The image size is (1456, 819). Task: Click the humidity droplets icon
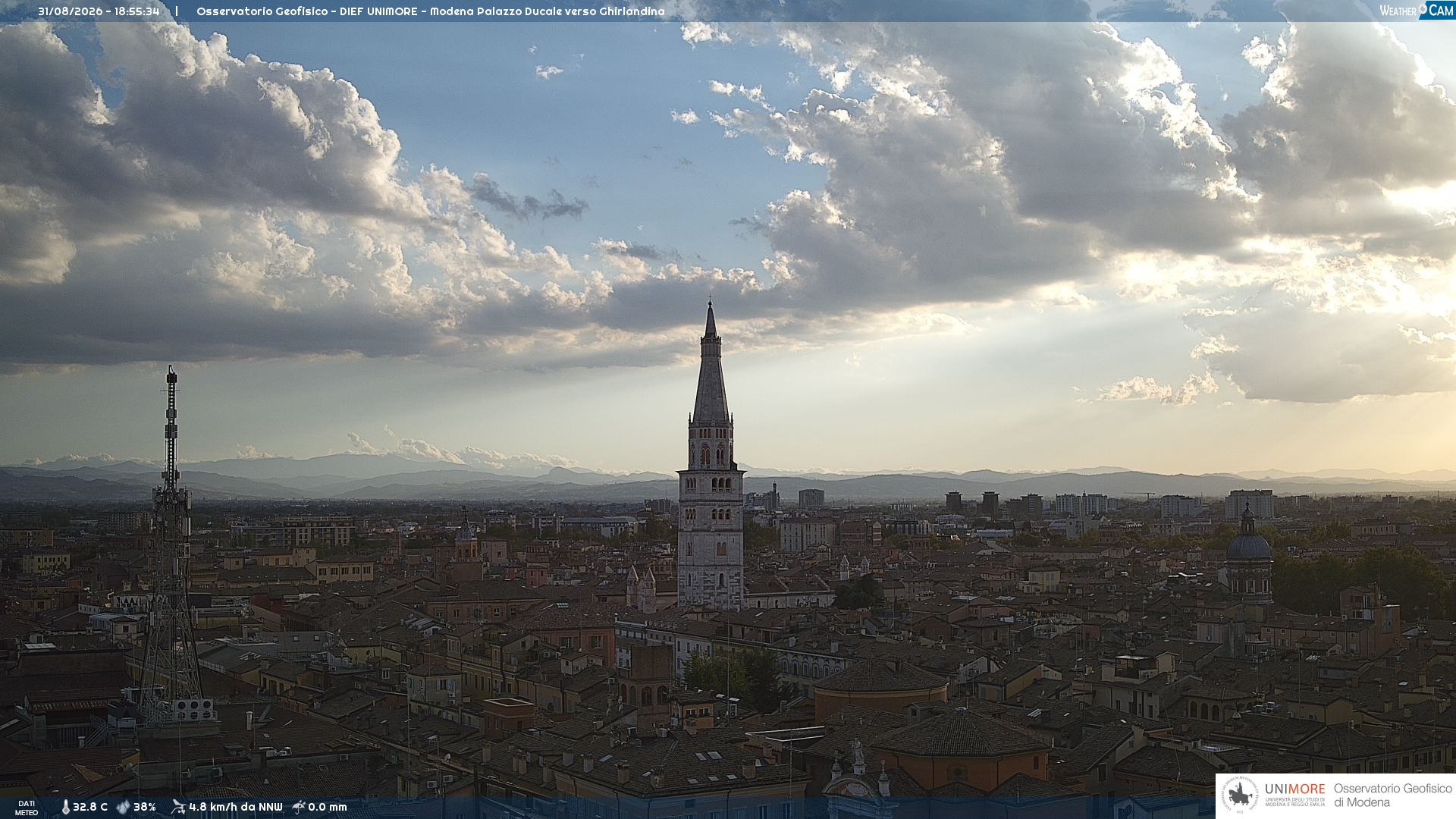click(x=123, y=807)
